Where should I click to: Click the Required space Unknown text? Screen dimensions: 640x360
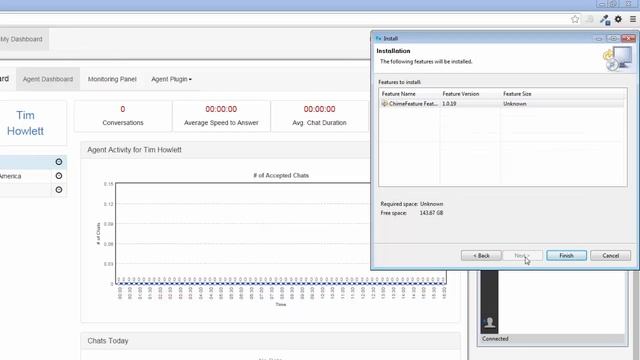tap(412, 204)
